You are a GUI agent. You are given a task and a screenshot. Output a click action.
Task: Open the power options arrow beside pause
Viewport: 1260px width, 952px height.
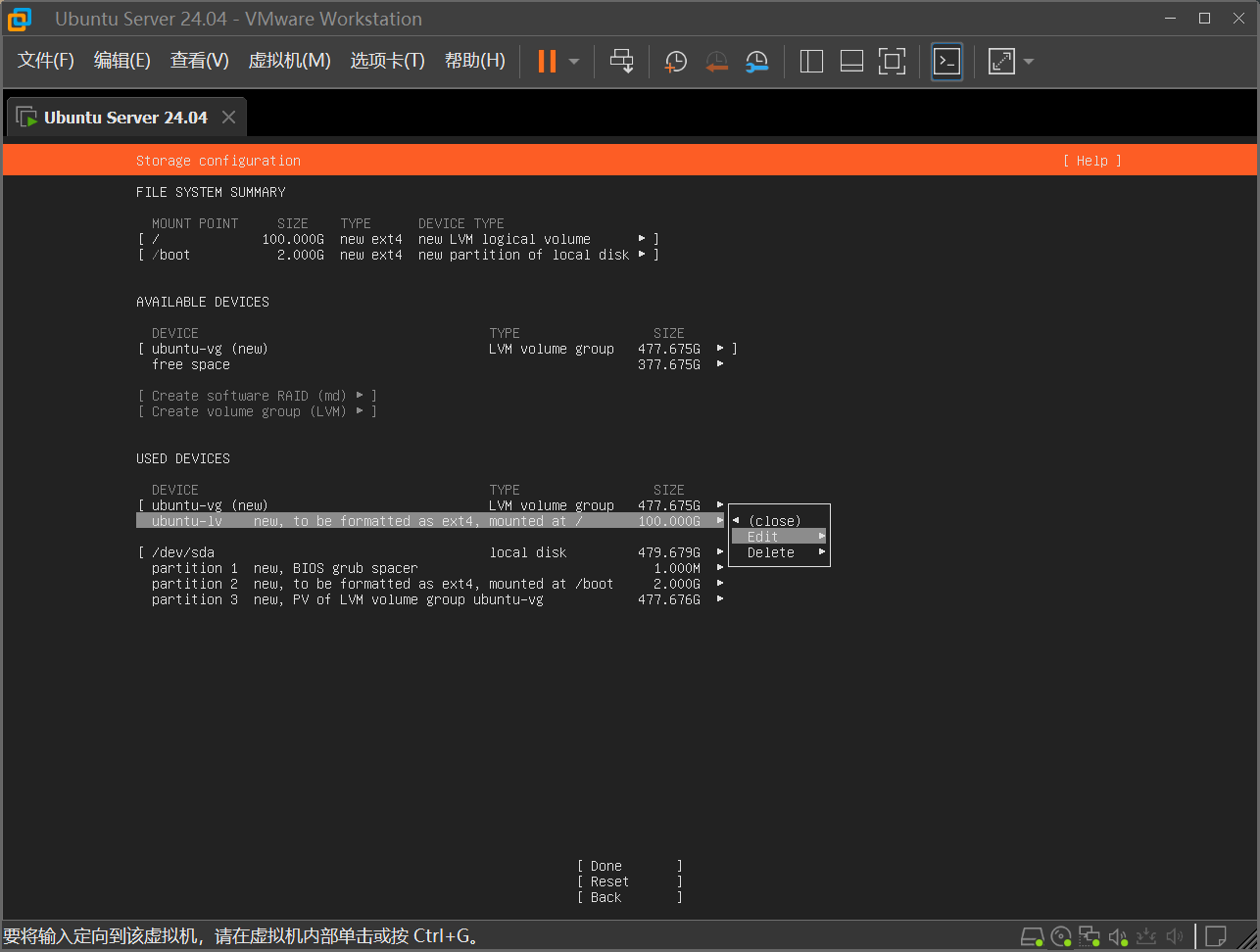574,62
